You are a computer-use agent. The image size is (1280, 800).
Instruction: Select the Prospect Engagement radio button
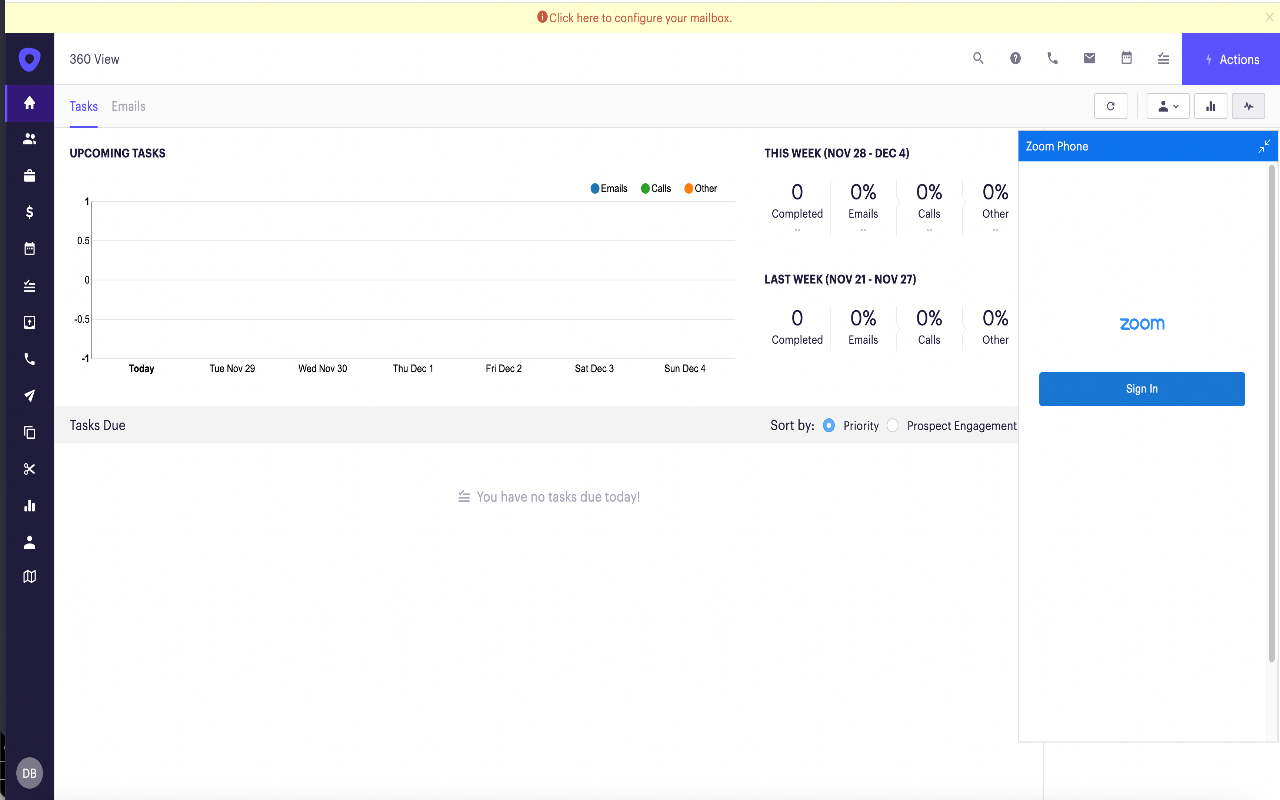click(893, 426)
